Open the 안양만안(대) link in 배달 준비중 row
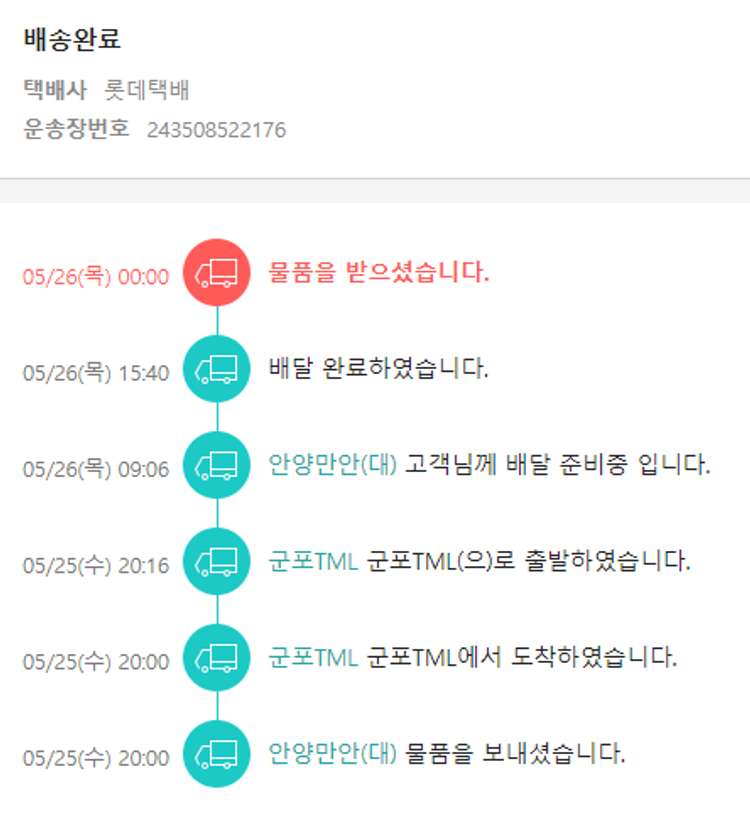The width and height of the screenshot is (750, 813). click(x=333, y=465)
